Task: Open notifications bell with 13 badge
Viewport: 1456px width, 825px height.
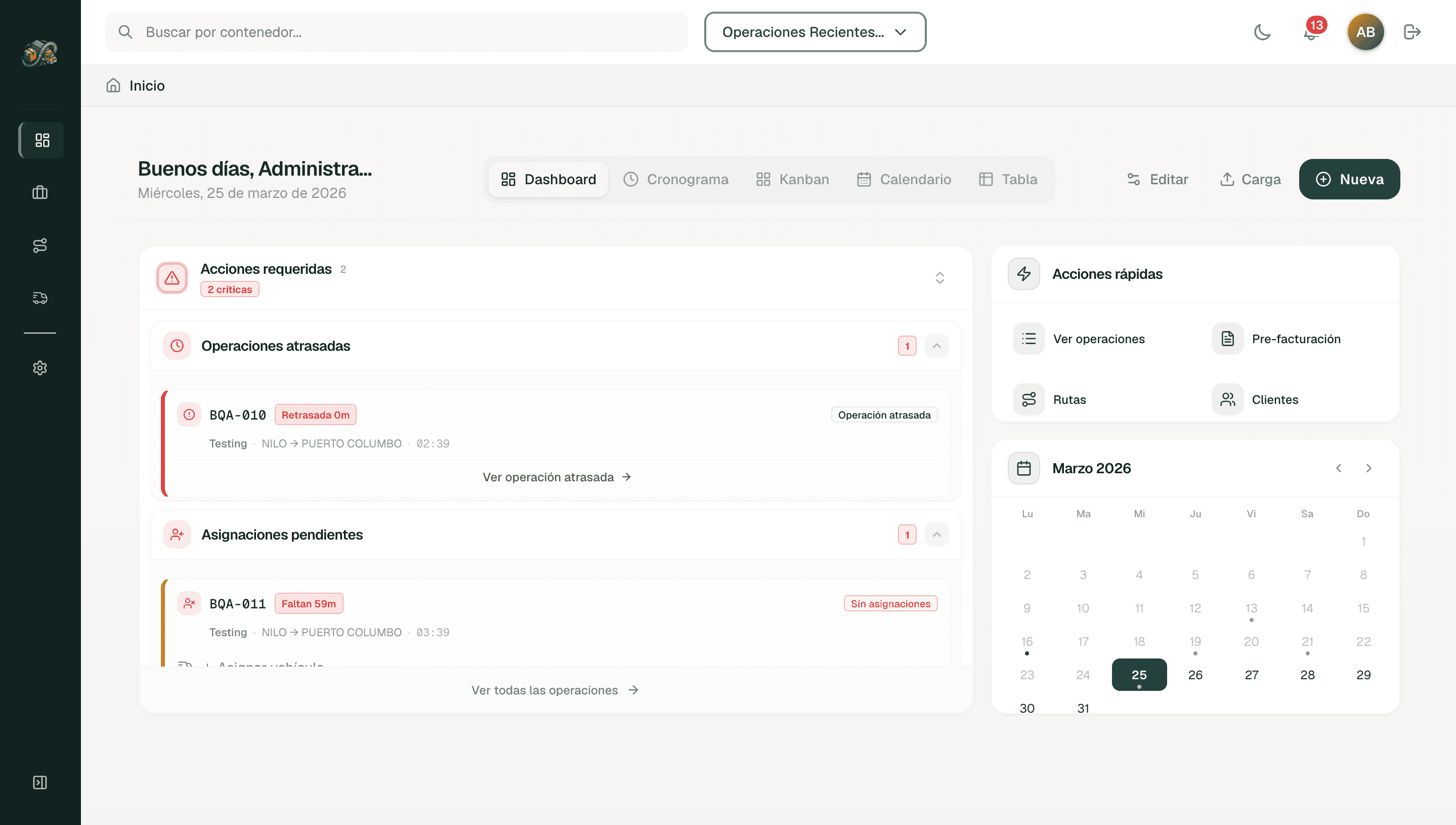Action: pyautogui.click(x=1312, y=32)
